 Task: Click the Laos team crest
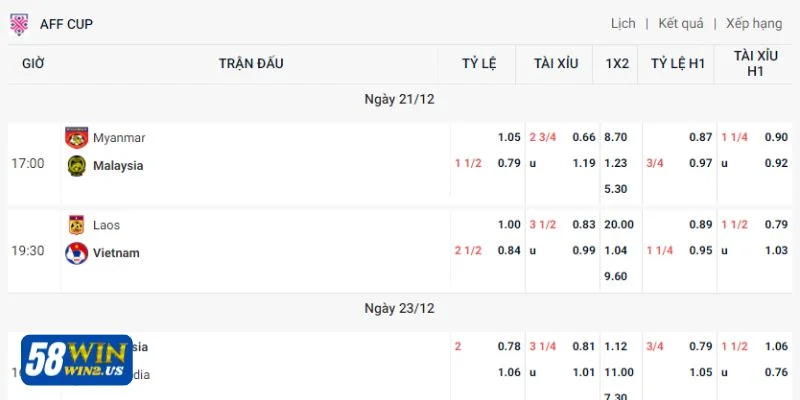tap(76, 225)
